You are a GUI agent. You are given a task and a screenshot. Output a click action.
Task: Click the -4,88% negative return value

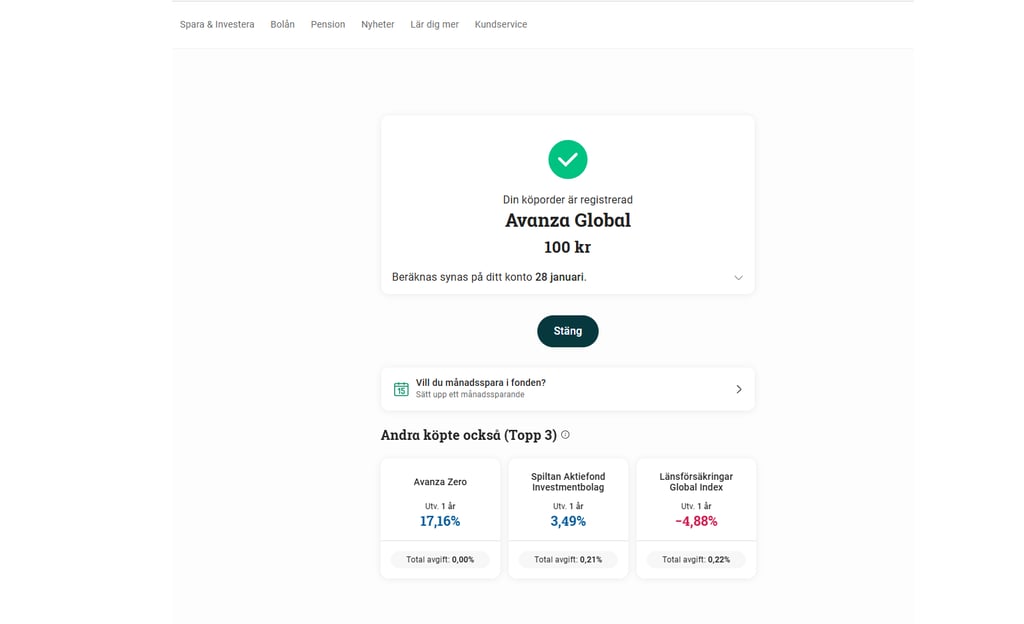tap(696, 521)
